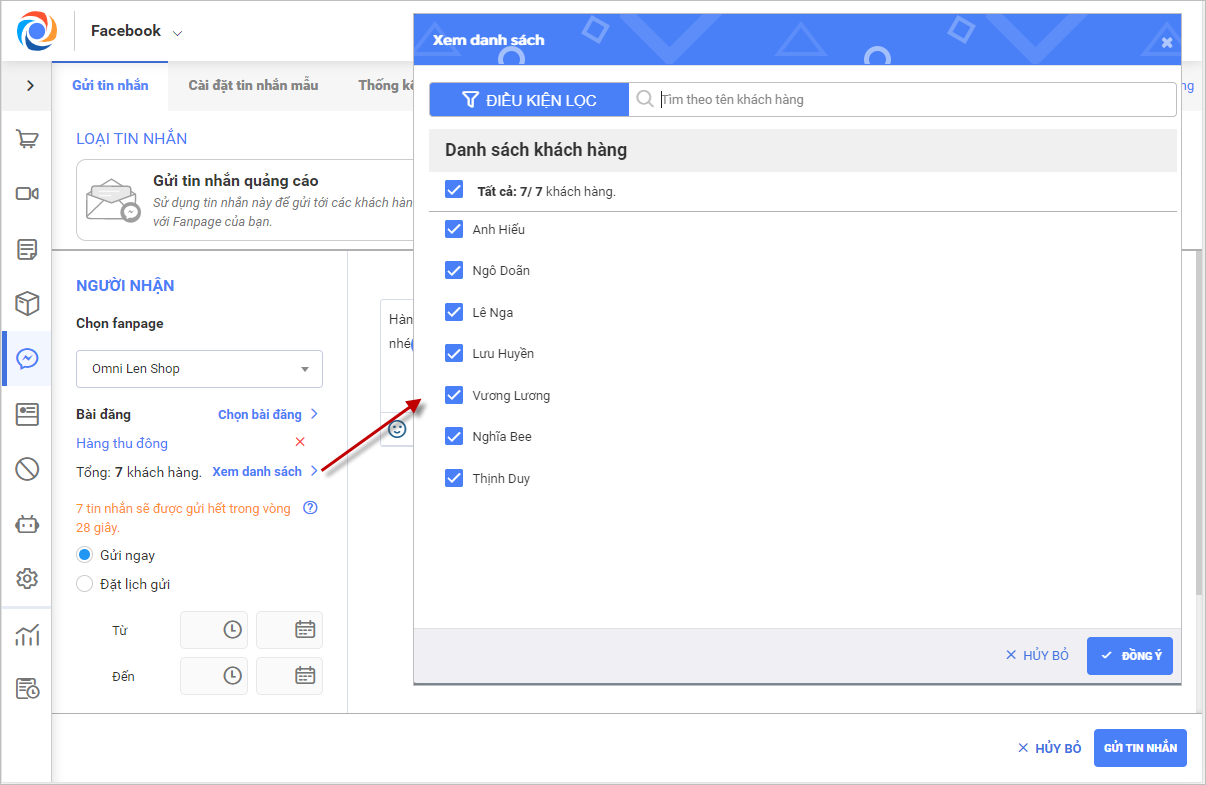1206x785 pixels.
Task: Click the app logo in top-left
Action: (x=37, y=30)
